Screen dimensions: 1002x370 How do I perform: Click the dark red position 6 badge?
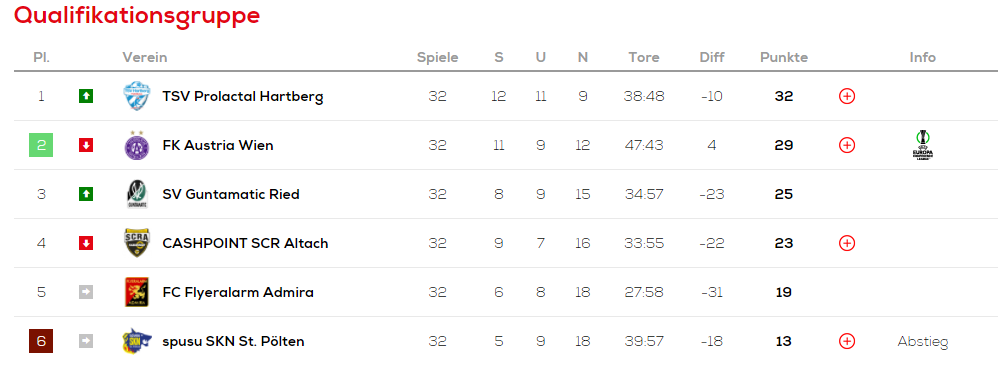[x=41, y=341]
